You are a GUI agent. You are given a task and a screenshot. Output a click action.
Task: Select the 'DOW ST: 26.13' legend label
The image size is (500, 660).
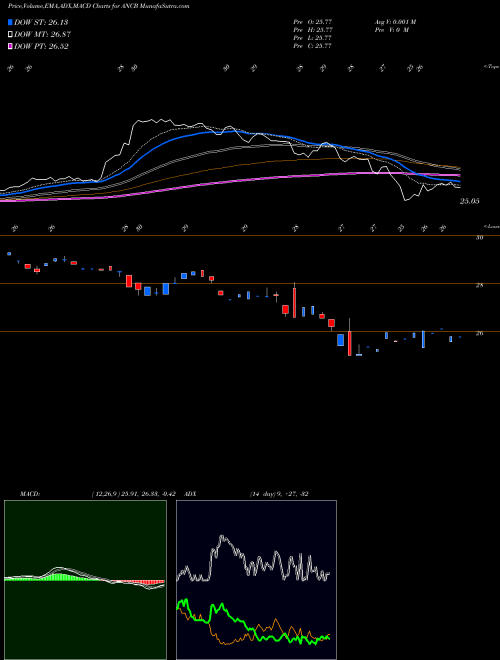pos(41,22)
